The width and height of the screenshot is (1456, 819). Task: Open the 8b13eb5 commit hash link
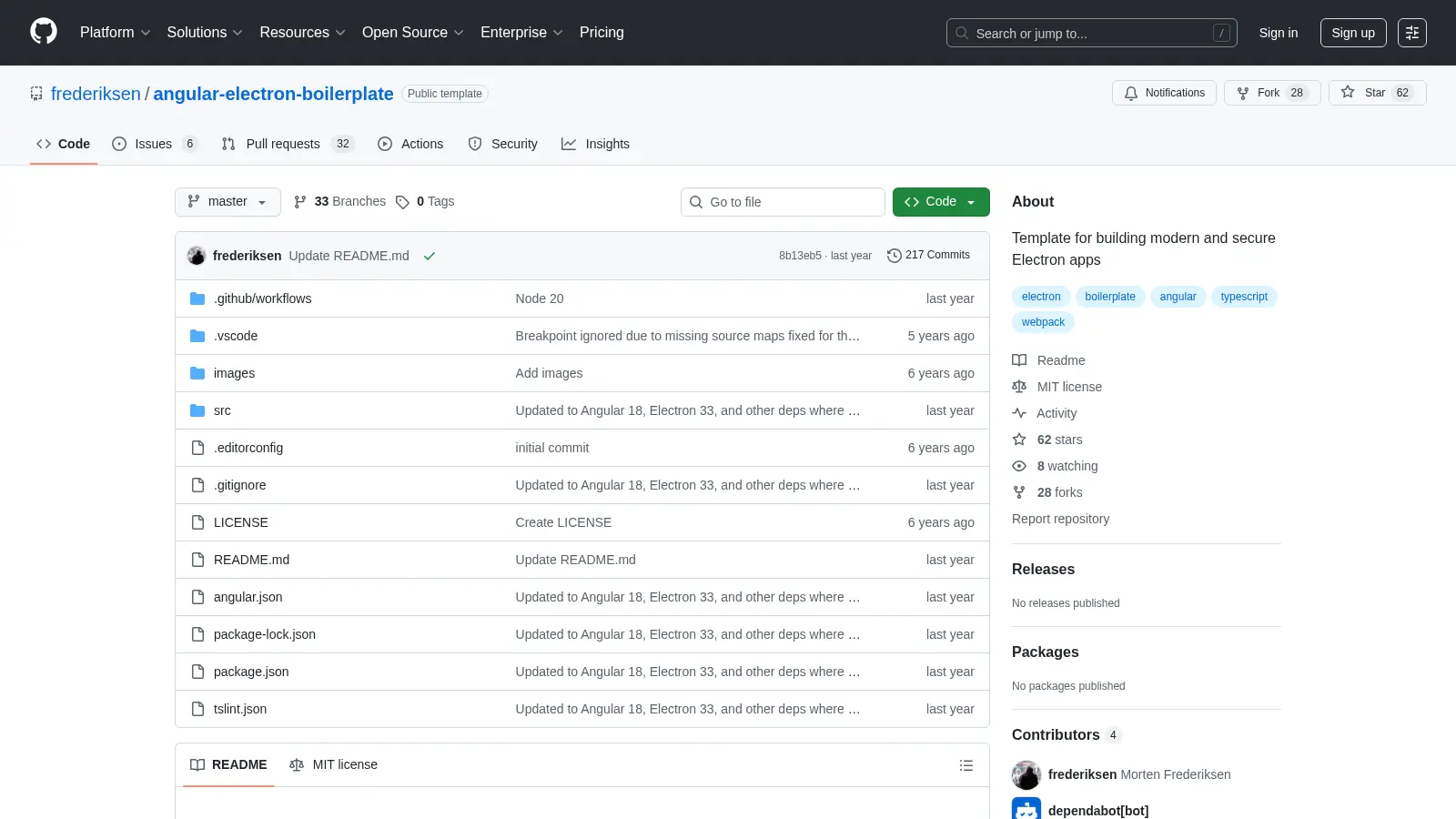[x=800, y=256]
